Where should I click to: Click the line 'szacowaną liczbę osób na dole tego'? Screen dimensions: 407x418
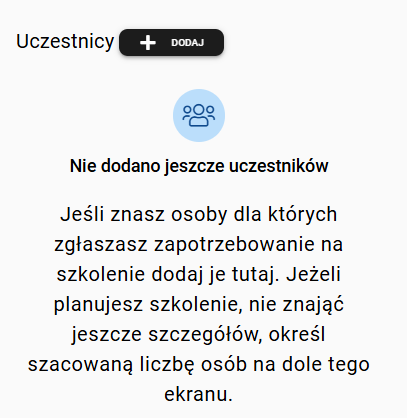199,365
